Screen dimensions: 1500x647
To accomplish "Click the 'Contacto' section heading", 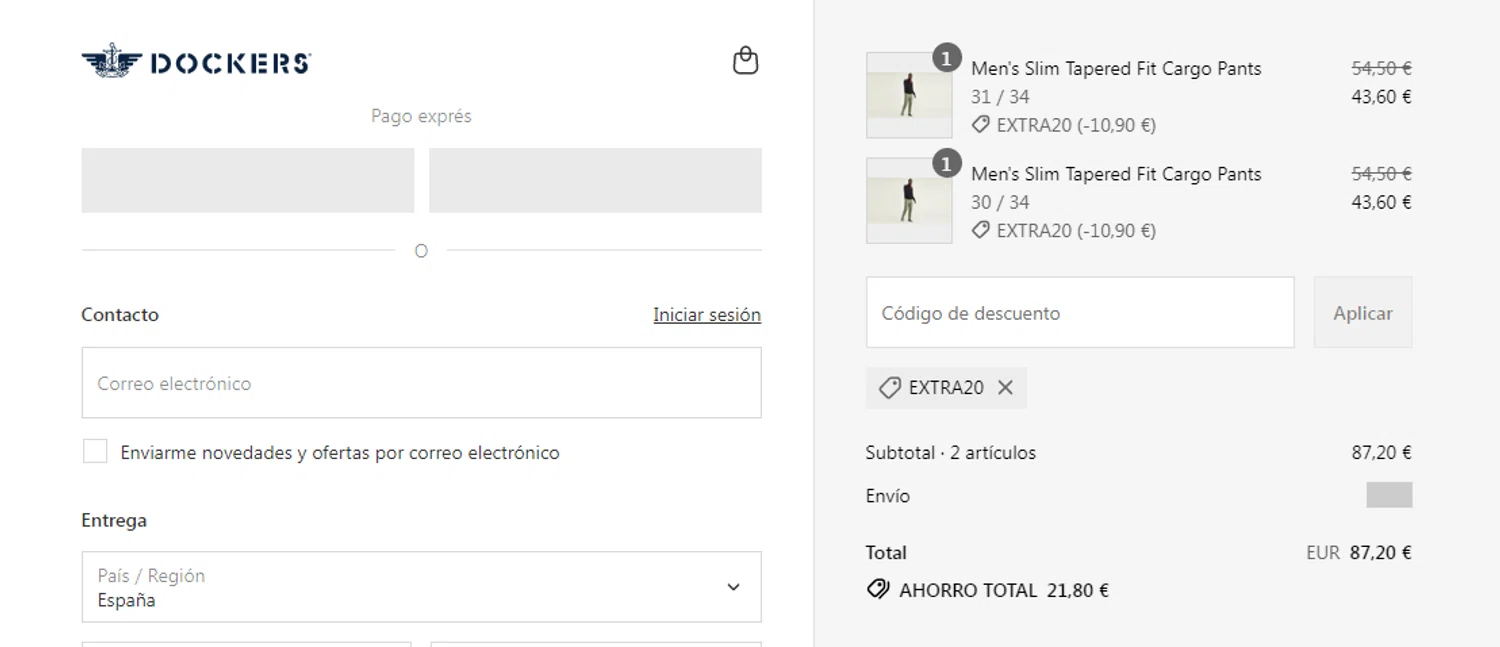I will pos(120,314).
